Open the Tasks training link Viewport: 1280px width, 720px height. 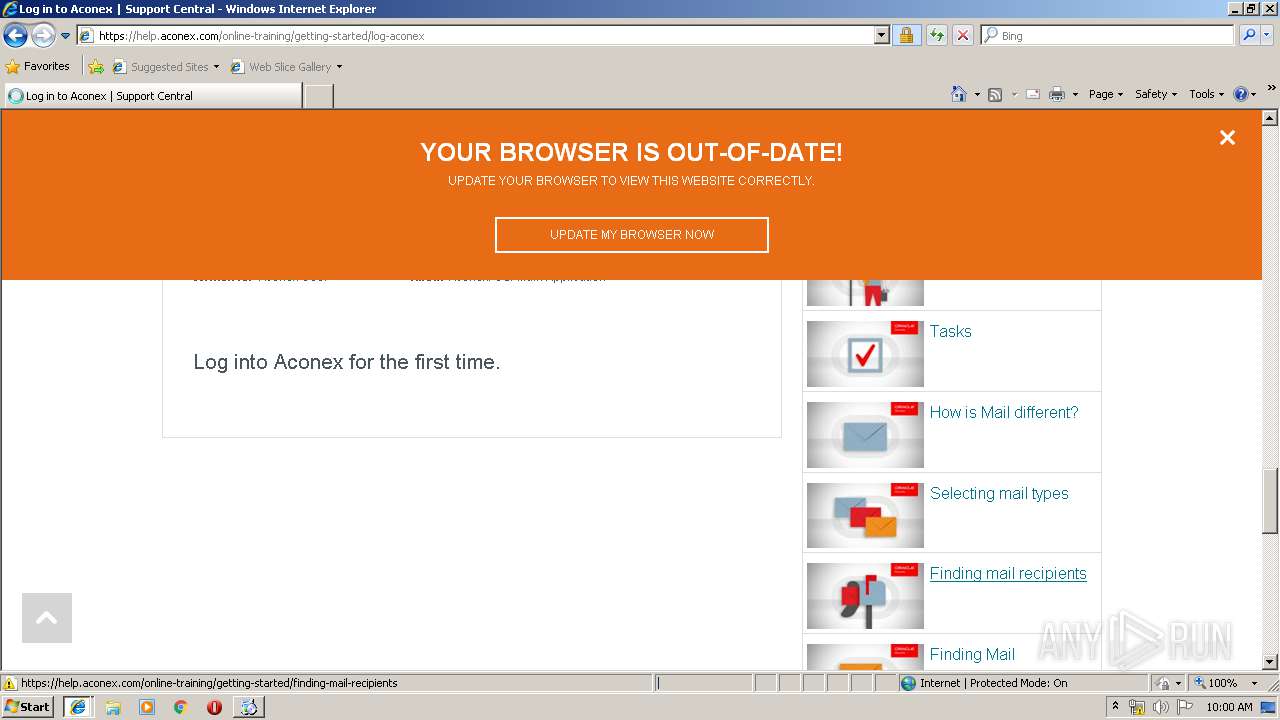(x=950, y=332)
